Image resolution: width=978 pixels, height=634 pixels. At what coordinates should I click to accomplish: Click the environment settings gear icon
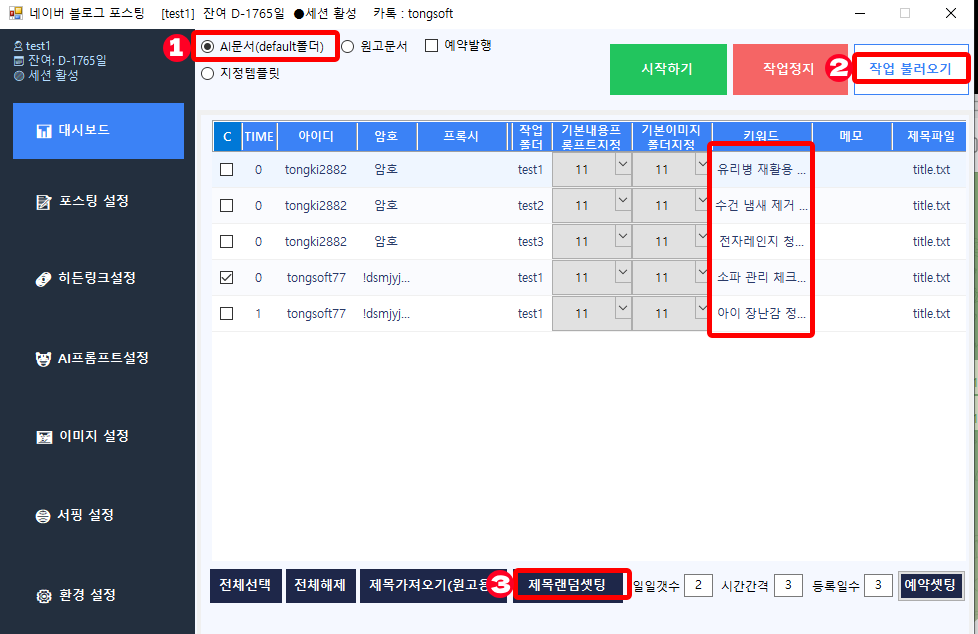(x=44, y=596)
